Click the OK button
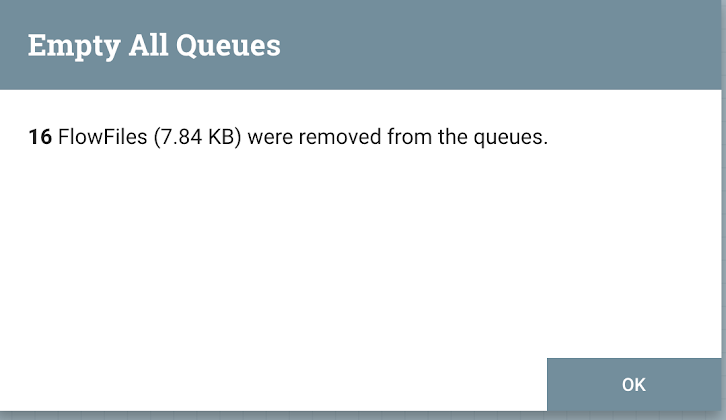This screenshot has width=726, height=420. [x=633, y=384]
